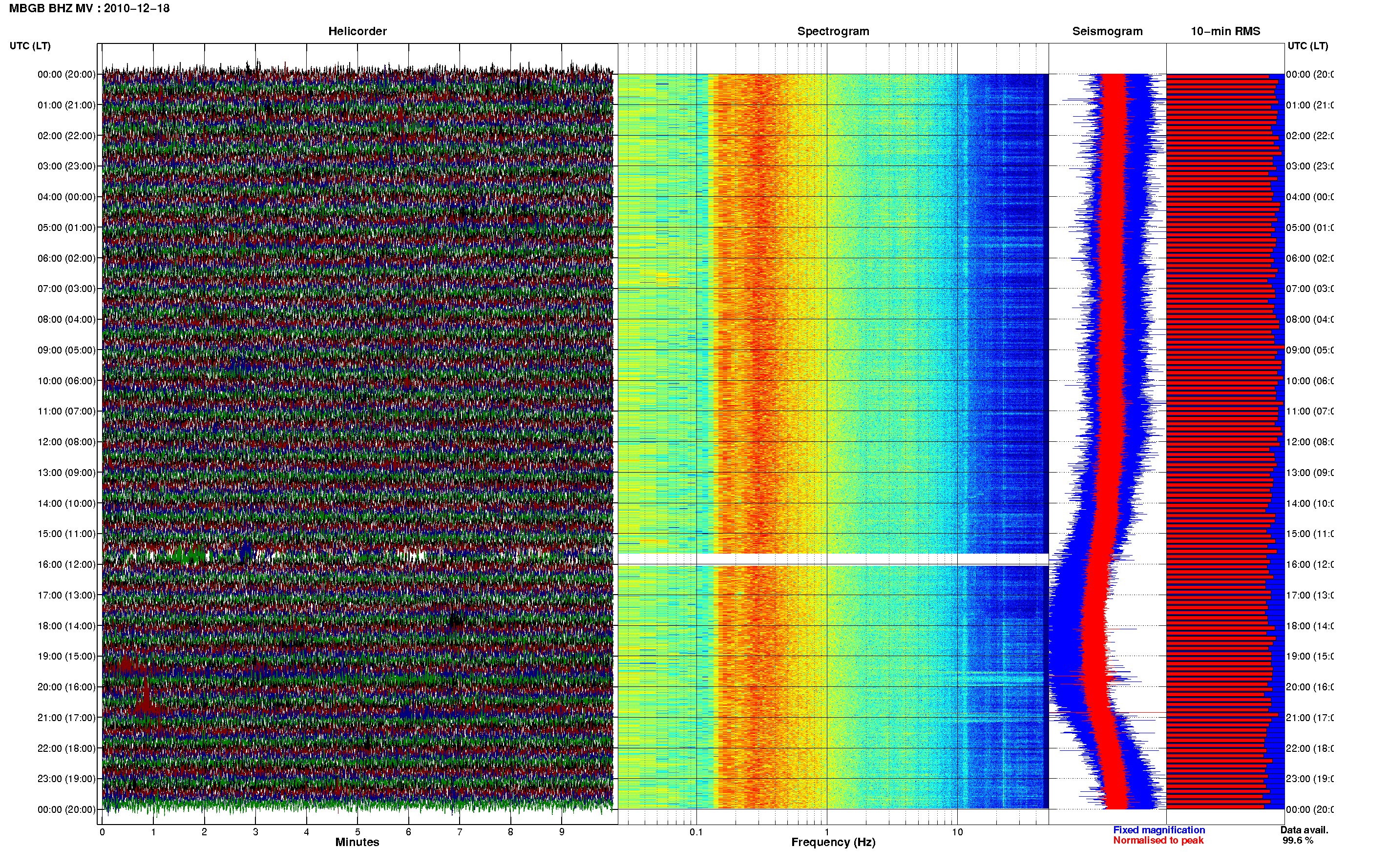The width and height of the screenshot is (1389, 868).
Task: Click the left '01:00 (21:00)' time label
Action: (x=66, y=105)
